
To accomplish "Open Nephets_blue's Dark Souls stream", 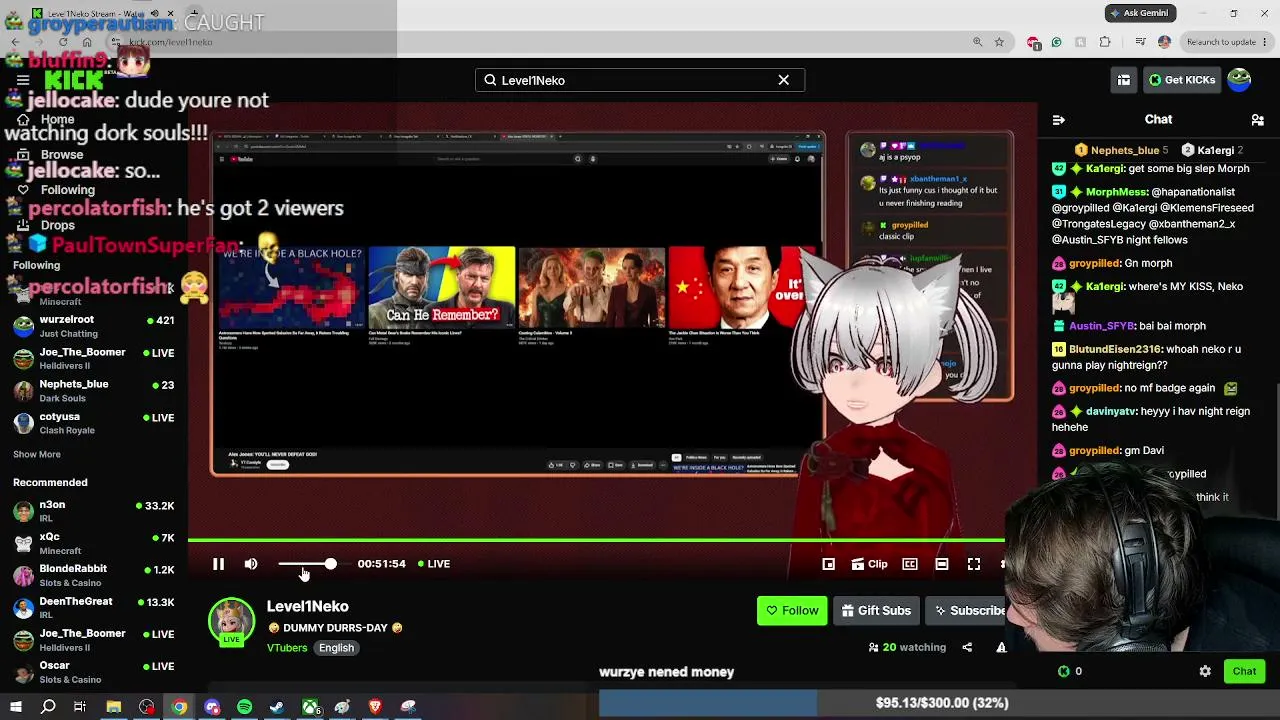I will pyautogui.click(x=94, y=390).
